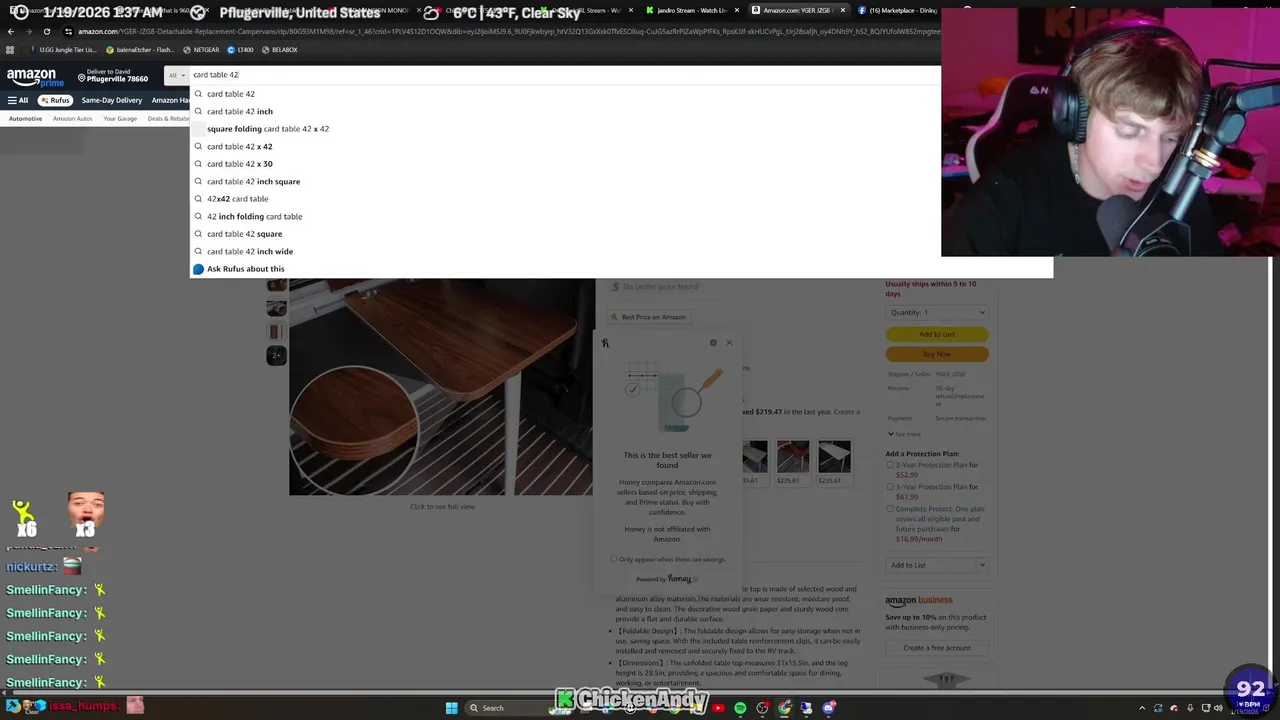
Task: Click the Honey 'h' logo in popup
Action: pos(605,343)
